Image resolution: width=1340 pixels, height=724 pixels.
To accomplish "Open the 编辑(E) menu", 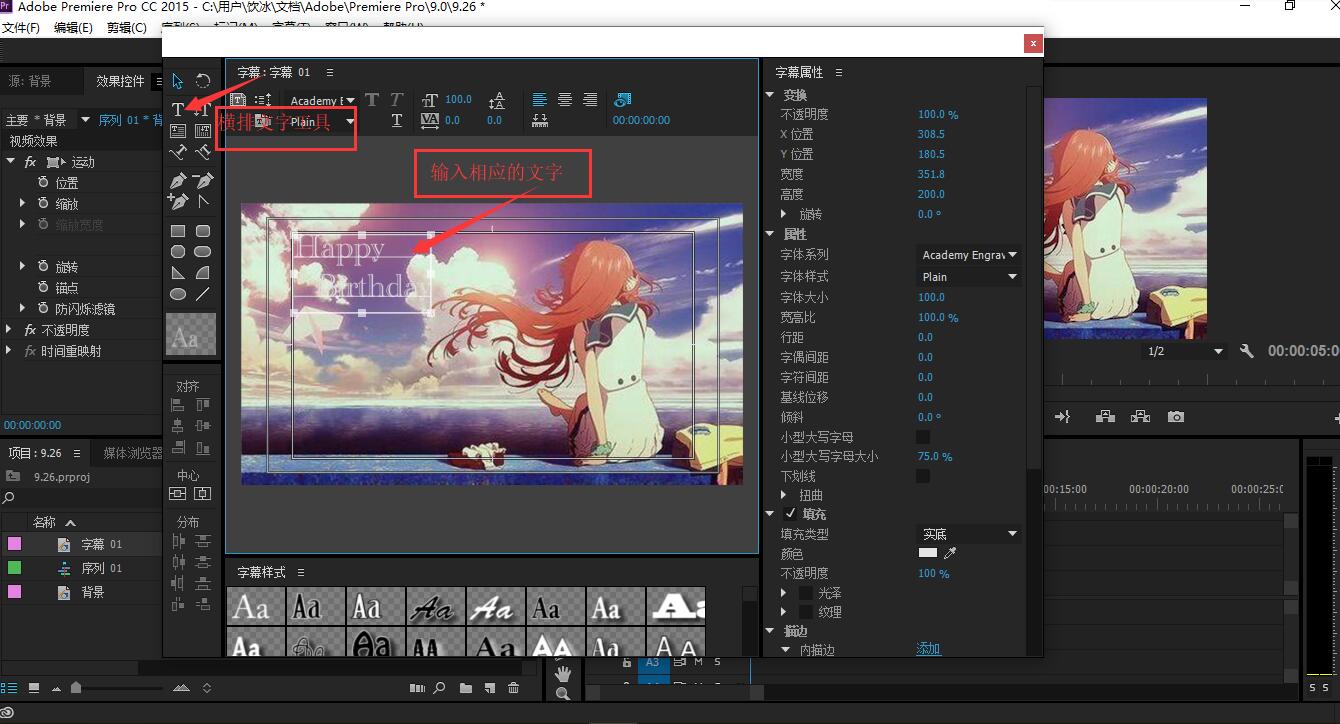I will [x=73, y=28].
